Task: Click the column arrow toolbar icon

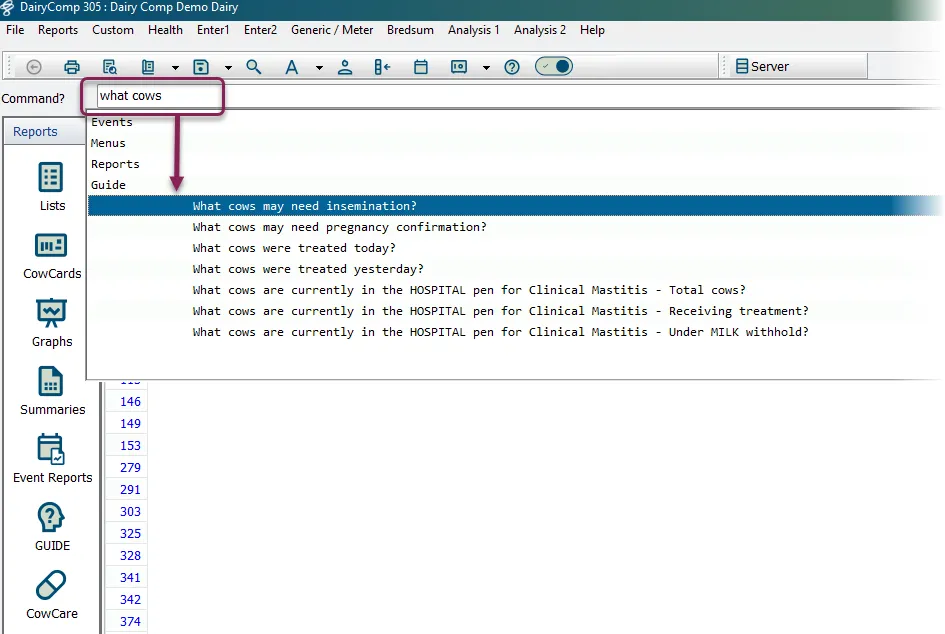Action: tap(383, 67)
